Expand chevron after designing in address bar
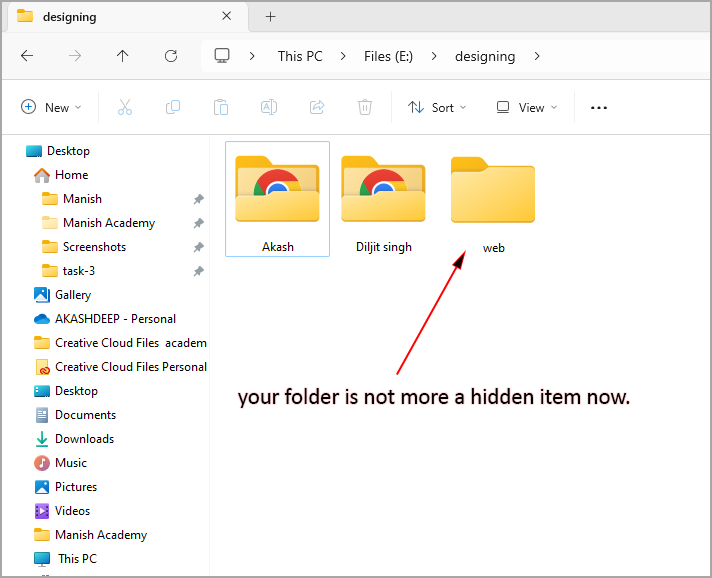Image resolution: width=712 pixels, height=578 pixels. coord(538,56)
